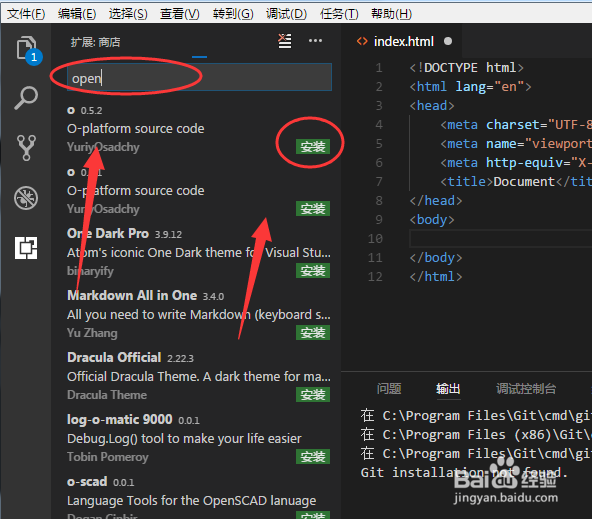The width and height of the screenshot is (592, 519).
Task: Select the log-o-matic 9000 extension title
Action: tap(120, 419)
